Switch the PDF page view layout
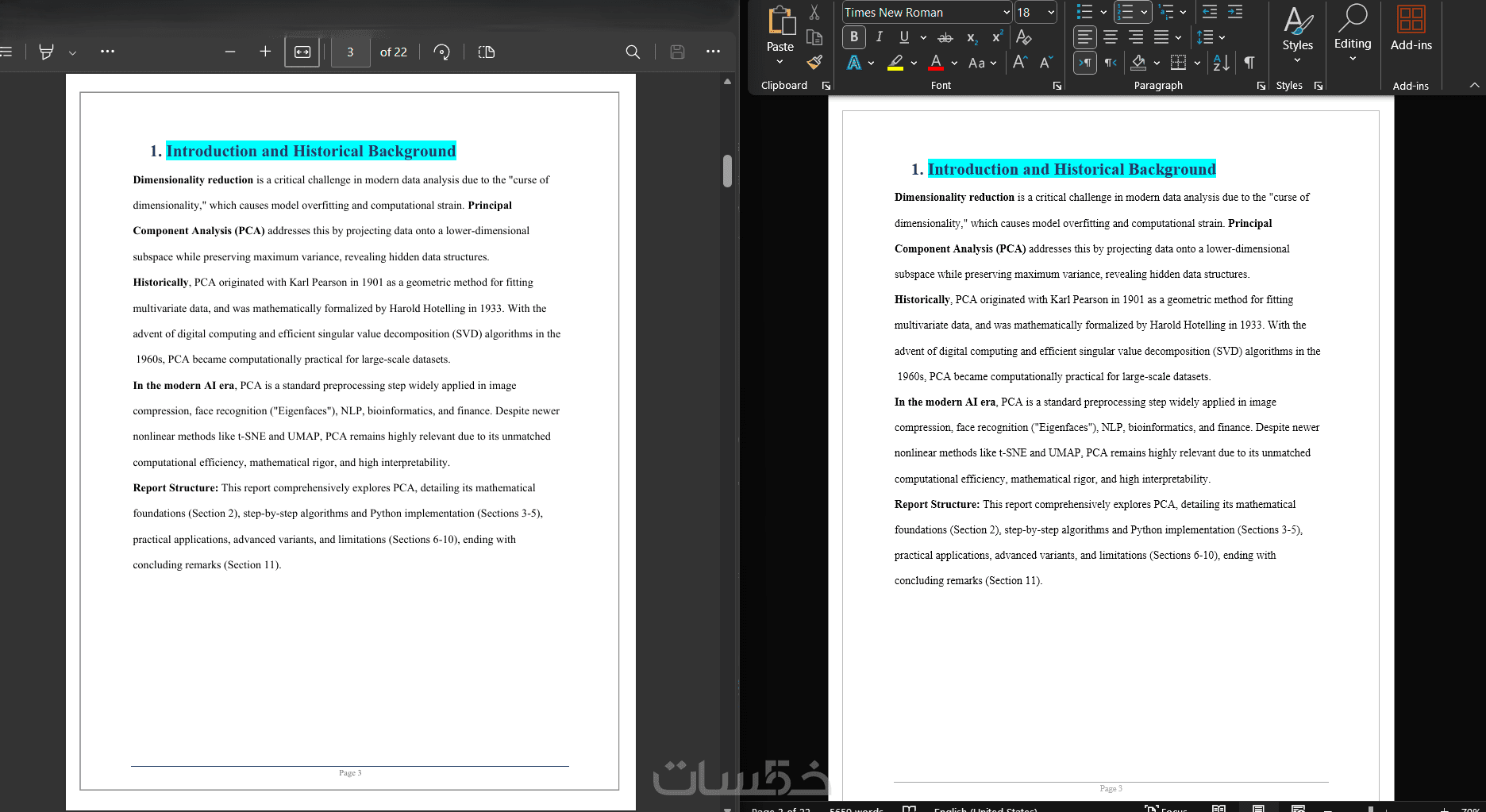The image size is (1486, 812). click(x=487, y=52)
